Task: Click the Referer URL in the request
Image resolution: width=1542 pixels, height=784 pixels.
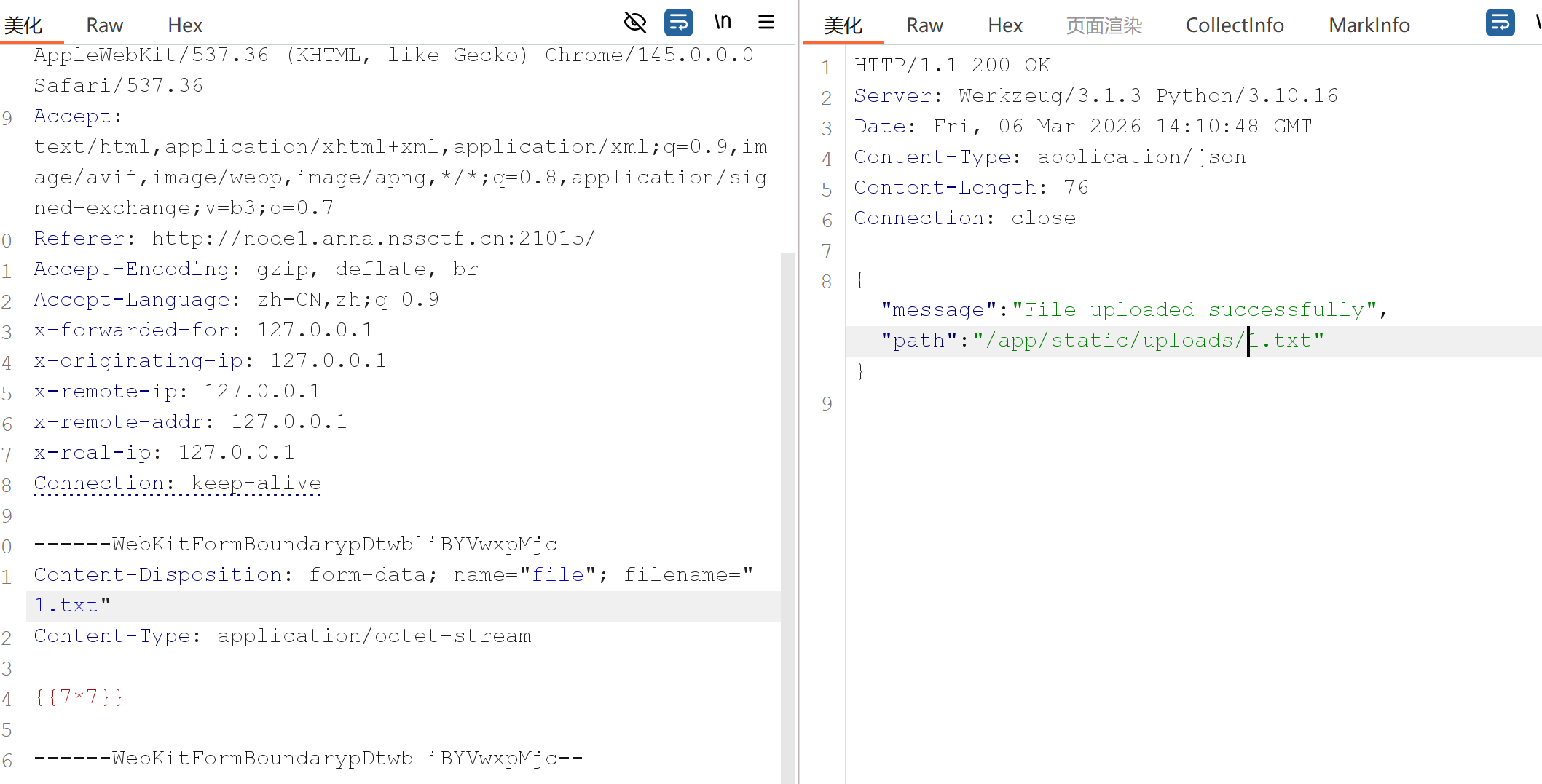Action: (x=373, y=239)
